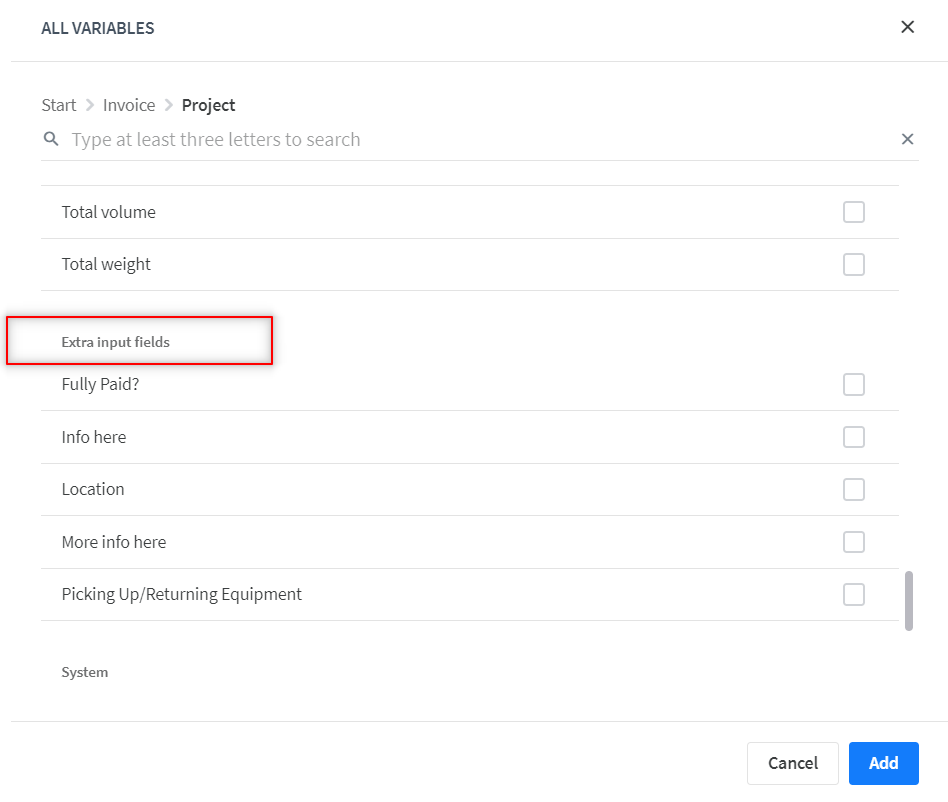Tick the More info here checkbox

pos(854,542)
